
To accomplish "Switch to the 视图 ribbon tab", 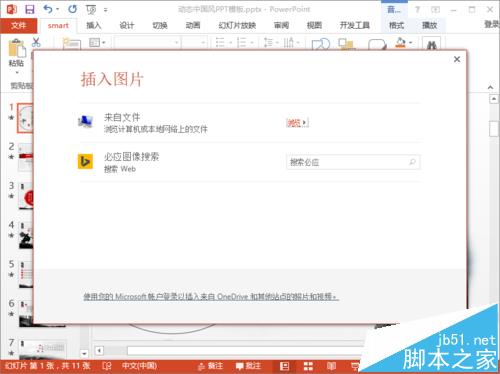I will click(x=314, y=25).
